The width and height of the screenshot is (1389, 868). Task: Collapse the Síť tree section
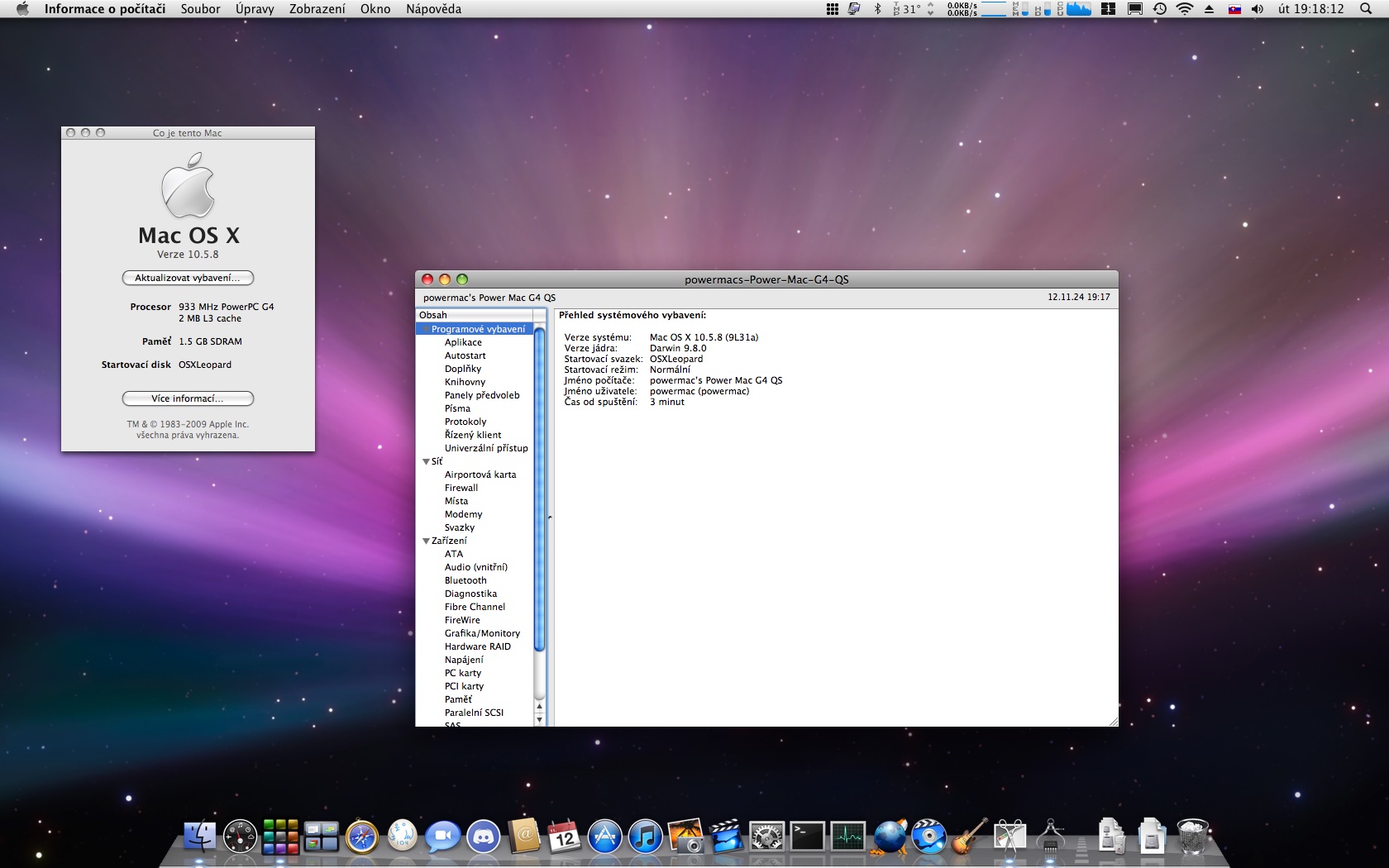tap(427, 461)
